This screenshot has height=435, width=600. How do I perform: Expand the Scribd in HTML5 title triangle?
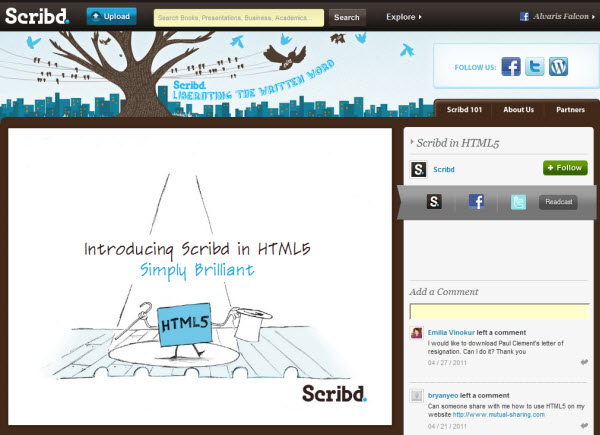point(411,144)
